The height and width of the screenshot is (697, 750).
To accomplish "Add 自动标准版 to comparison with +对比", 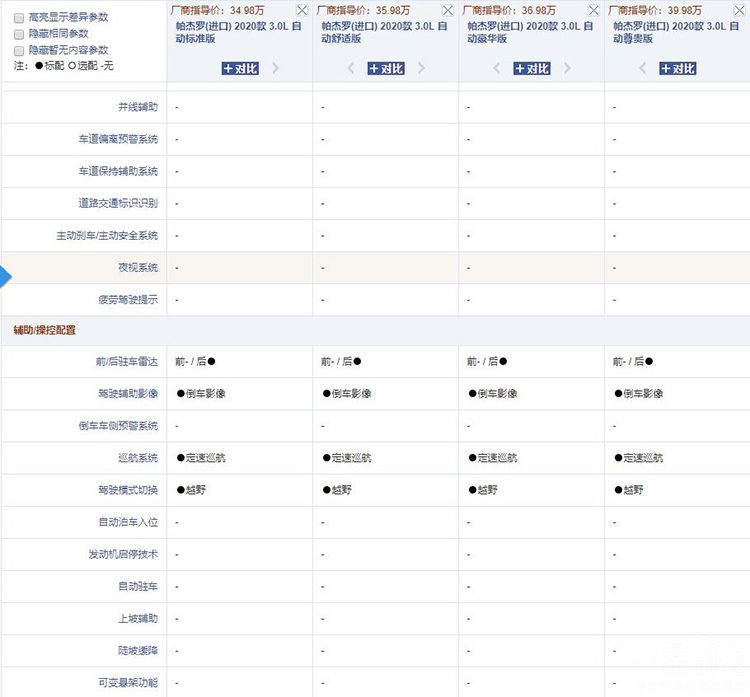I will tap(240, 69).
